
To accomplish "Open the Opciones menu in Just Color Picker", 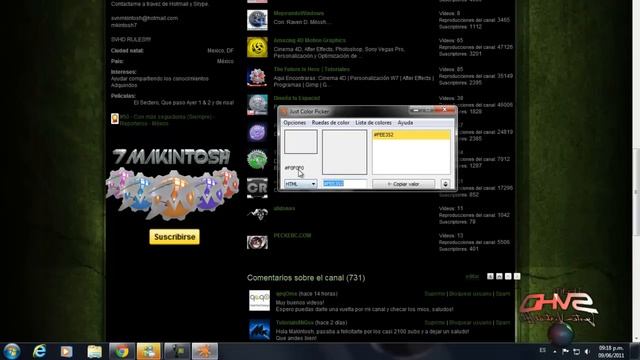I will 294,122.
